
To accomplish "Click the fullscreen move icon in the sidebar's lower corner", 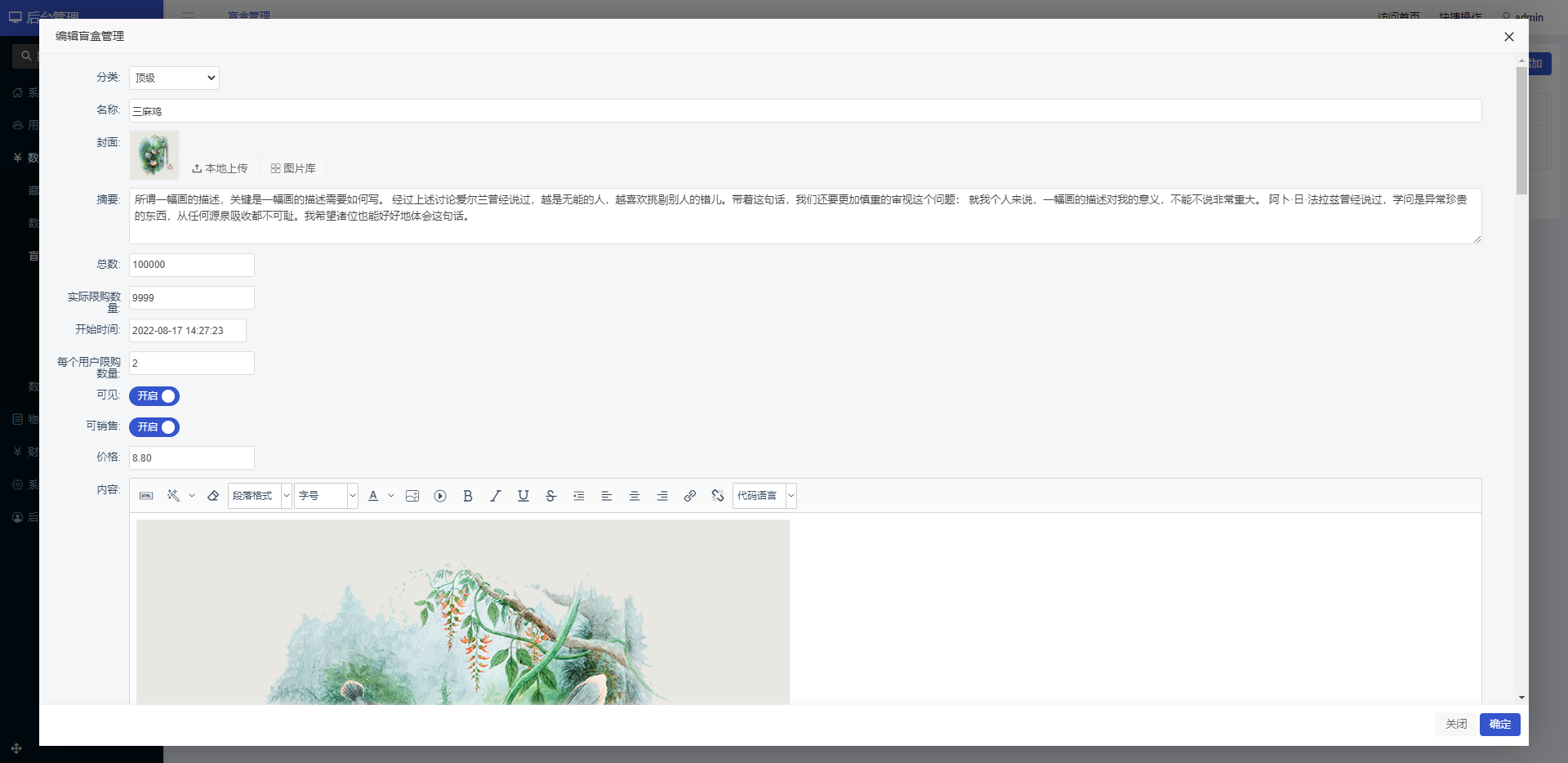I will (16, 748).
